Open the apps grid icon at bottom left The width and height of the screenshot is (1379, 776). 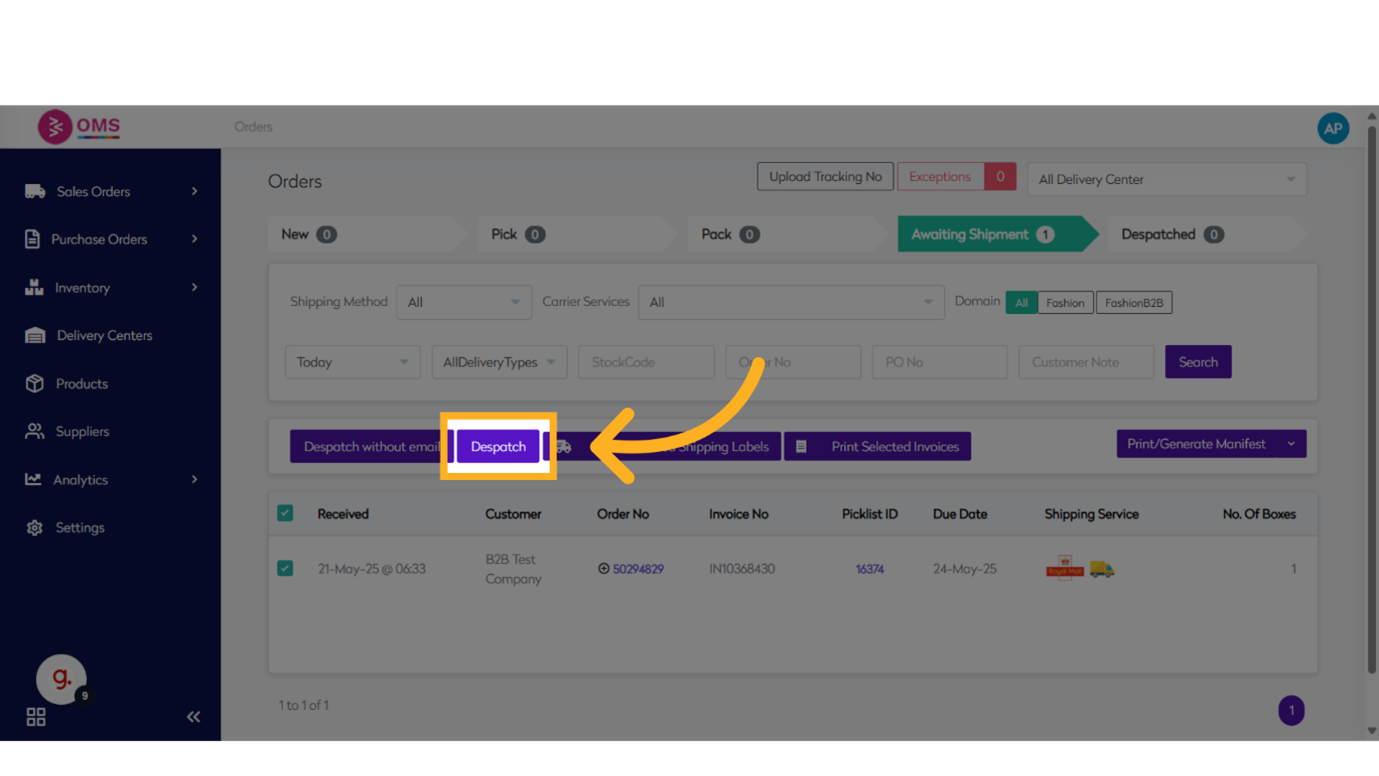36,717
